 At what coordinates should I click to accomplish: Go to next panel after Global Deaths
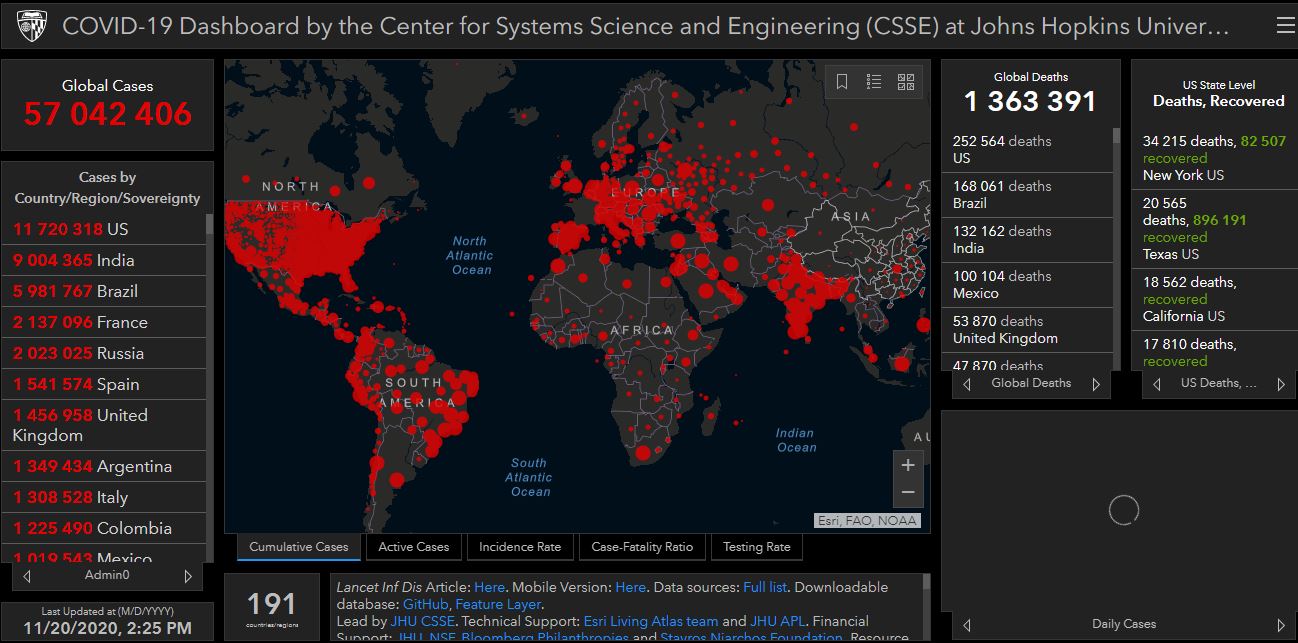point(1096,384)
